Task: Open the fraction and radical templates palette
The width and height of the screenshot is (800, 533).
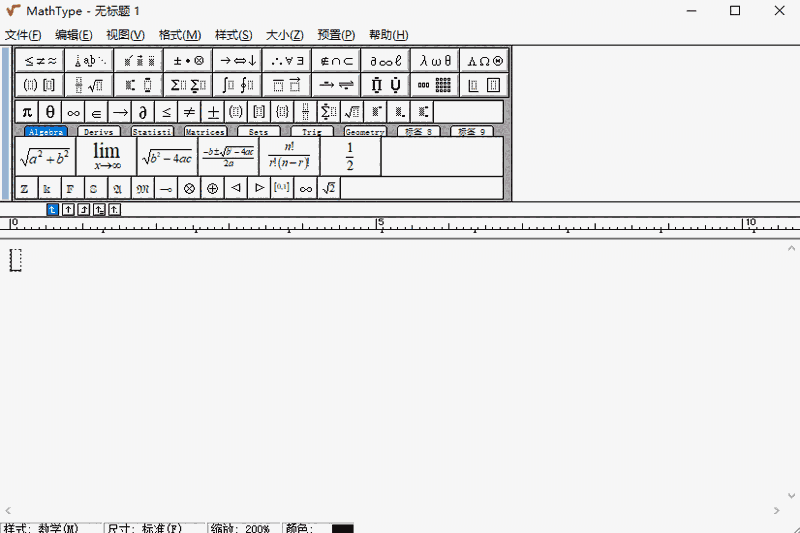Action: coord(89,85)
